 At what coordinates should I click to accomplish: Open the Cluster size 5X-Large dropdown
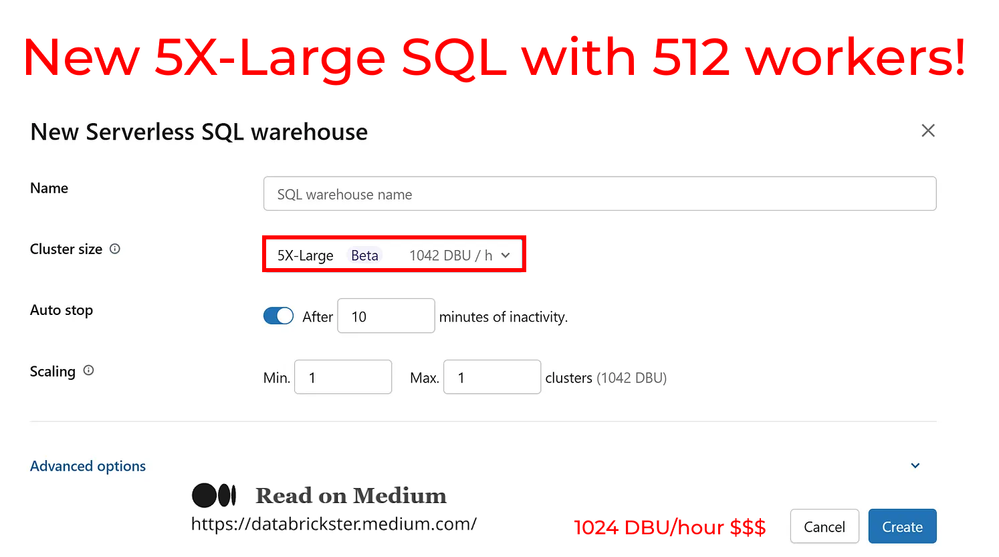(x=393, y=255)
